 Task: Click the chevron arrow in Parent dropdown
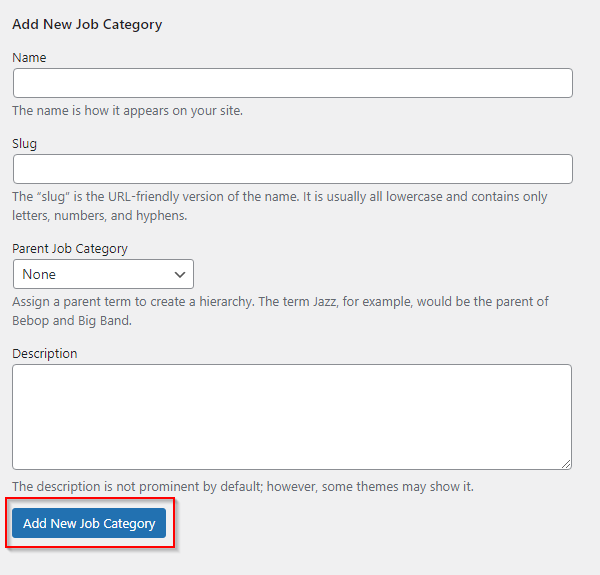[179, 274]
